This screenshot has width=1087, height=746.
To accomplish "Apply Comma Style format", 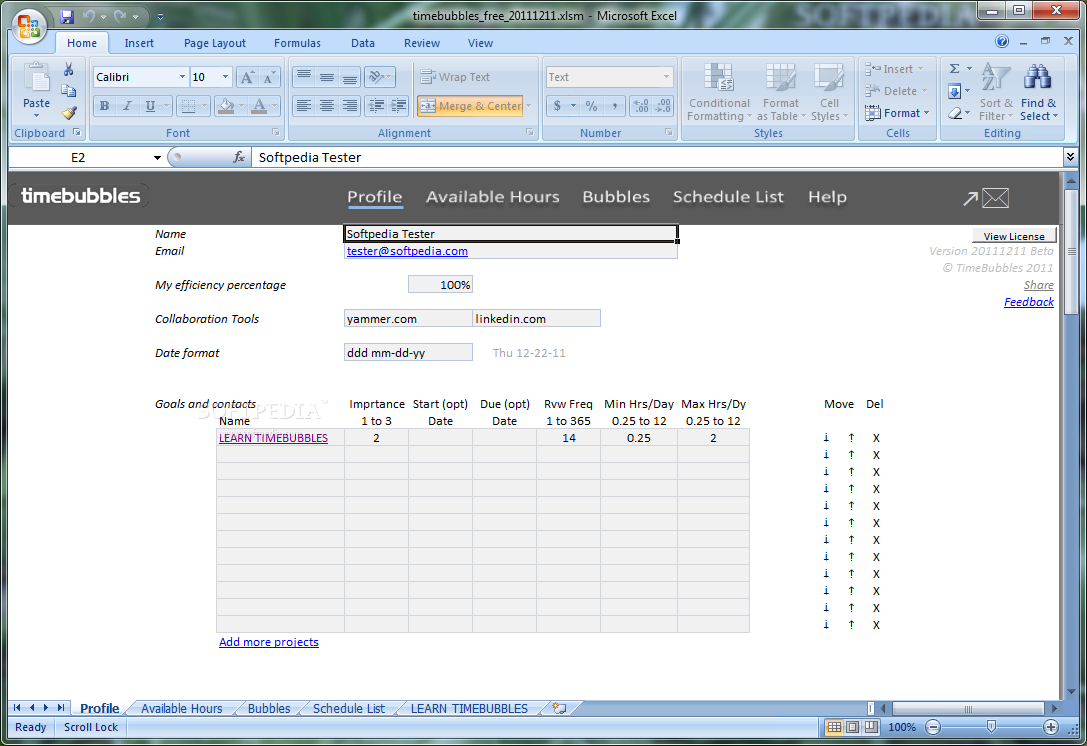I will [614, 106].
